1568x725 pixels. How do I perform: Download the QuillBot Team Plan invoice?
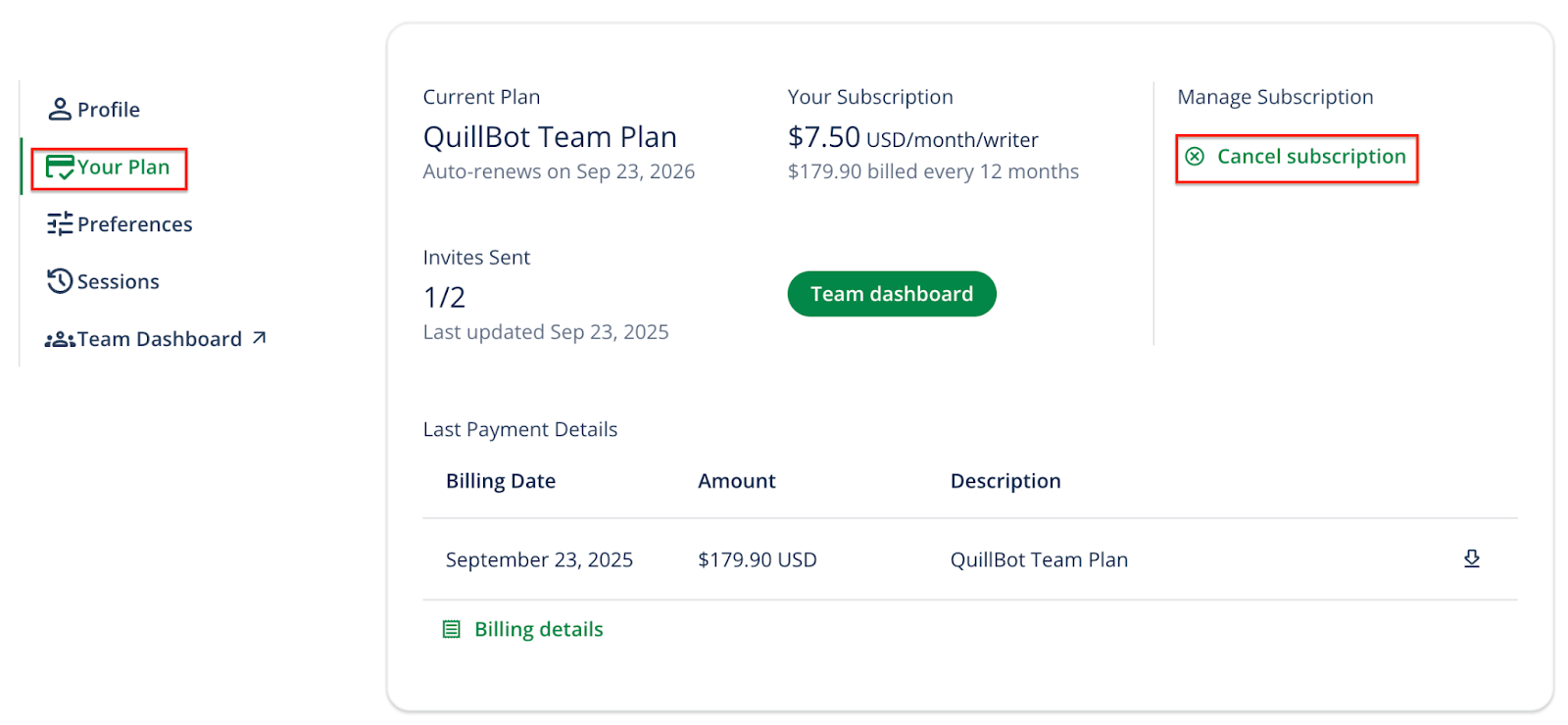click(x=1471, y=558)
